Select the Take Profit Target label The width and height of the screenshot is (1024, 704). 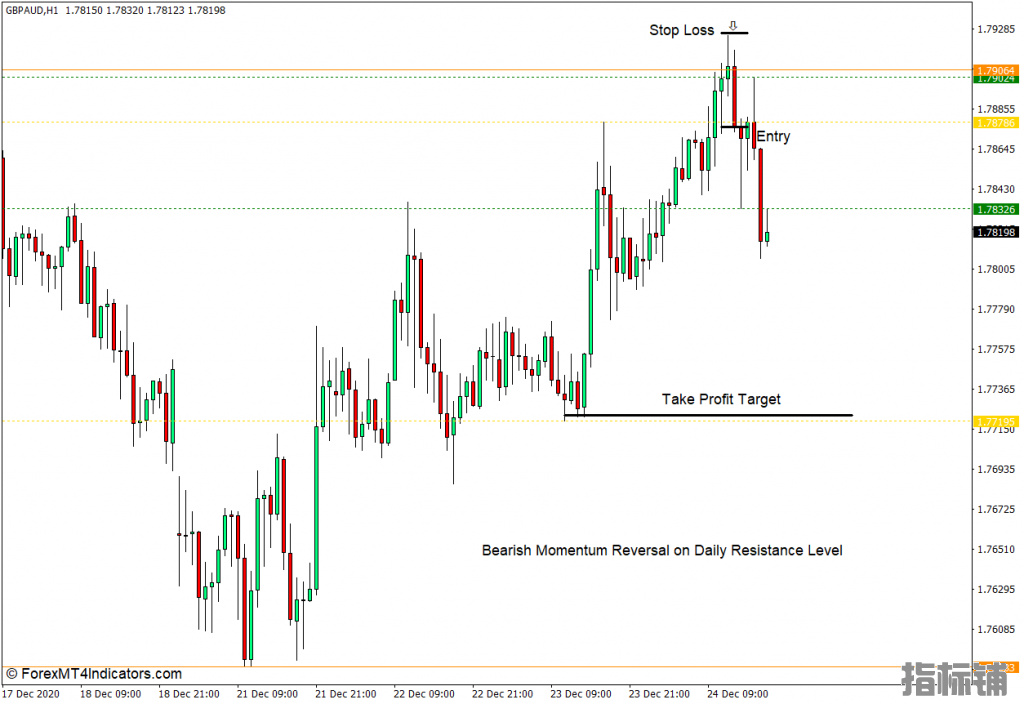[721, 399]
